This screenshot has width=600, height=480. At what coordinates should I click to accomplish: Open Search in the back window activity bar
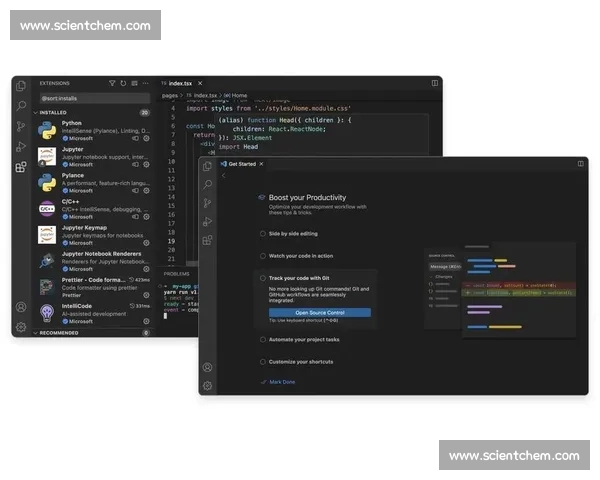(21, 106)
